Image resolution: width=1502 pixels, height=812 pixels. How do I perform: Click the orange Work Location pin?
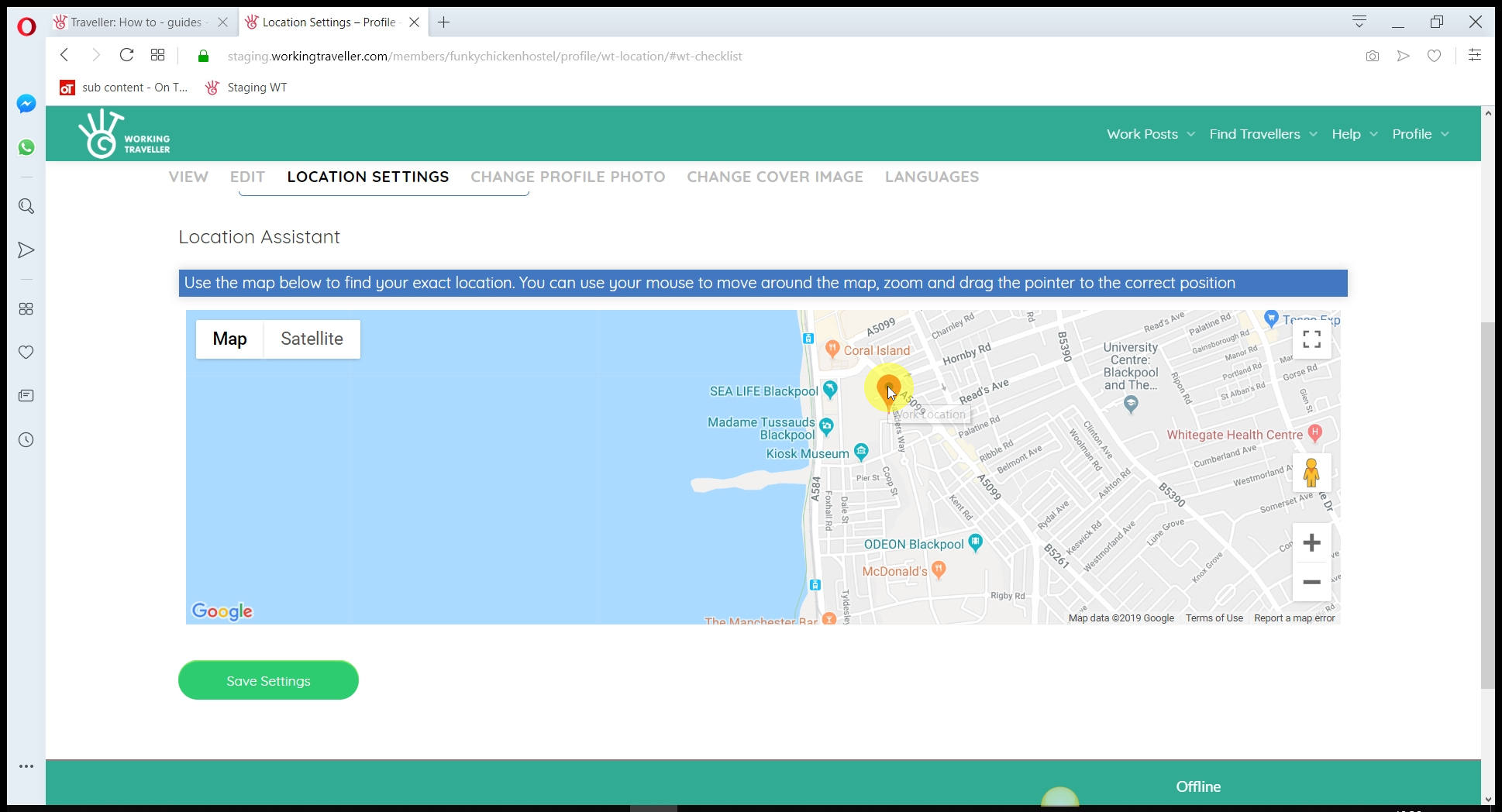888,391
